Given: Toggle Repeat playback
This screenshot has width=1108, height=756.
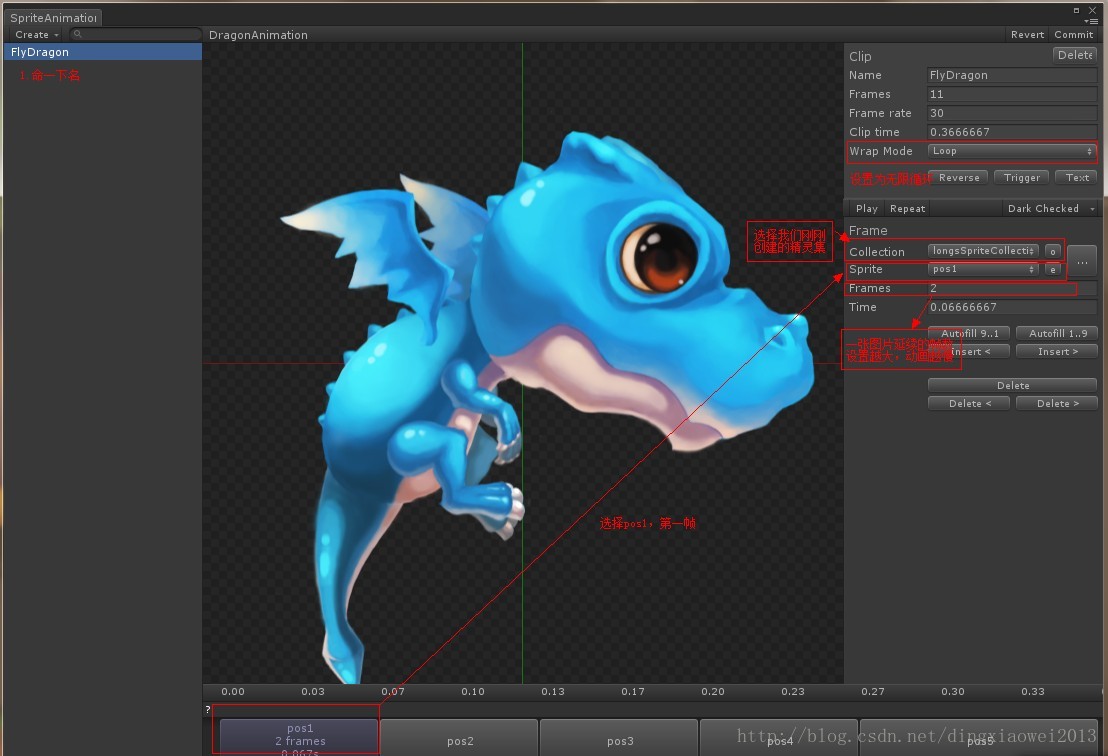Looking at the screenshot, I should click(x=907, y=208).
